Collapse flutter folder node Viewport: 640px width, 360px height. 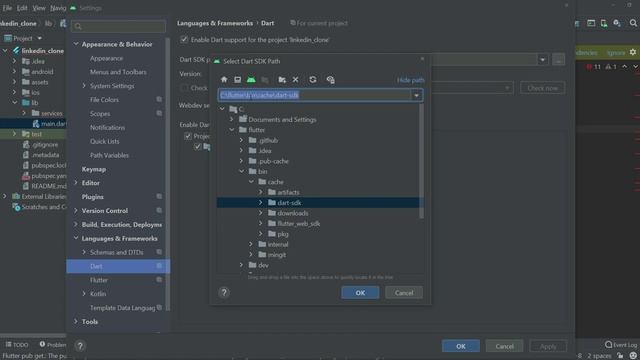click(232, 130)
